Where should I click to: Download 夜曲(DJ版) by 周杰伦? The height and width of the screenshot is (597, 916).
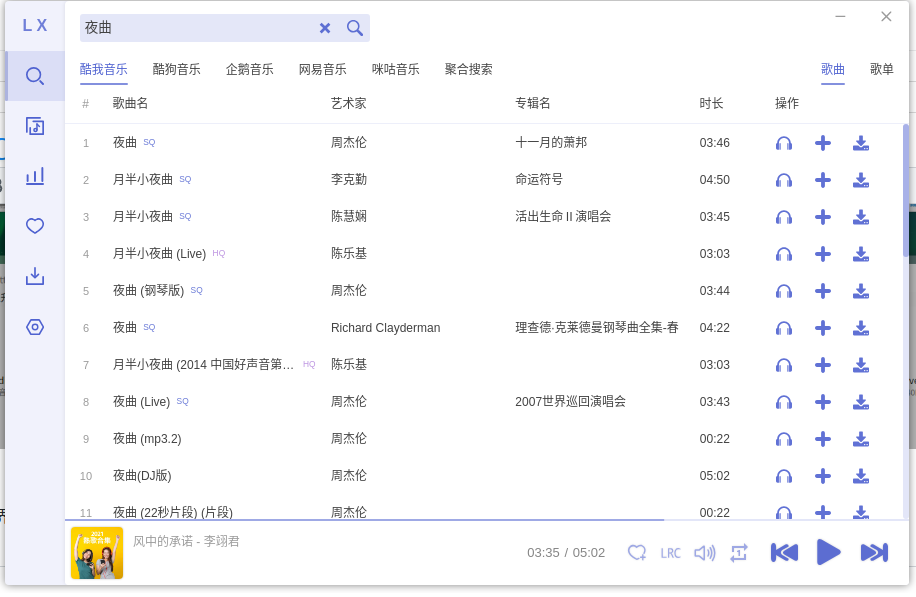[x=861, y=476]
